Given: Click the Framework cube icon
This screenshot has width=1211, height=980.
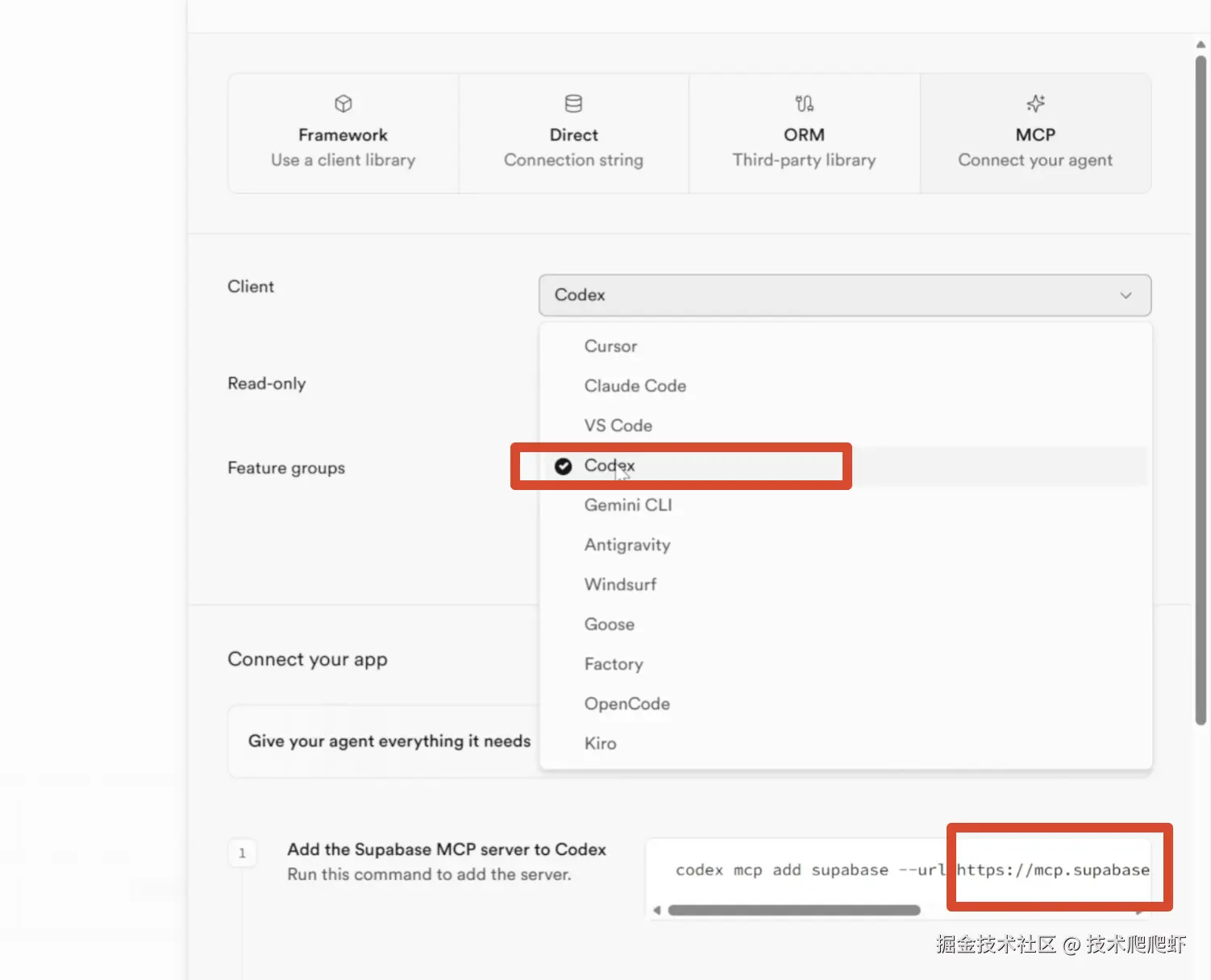Looking at the screenshot, I should [343, 104].
